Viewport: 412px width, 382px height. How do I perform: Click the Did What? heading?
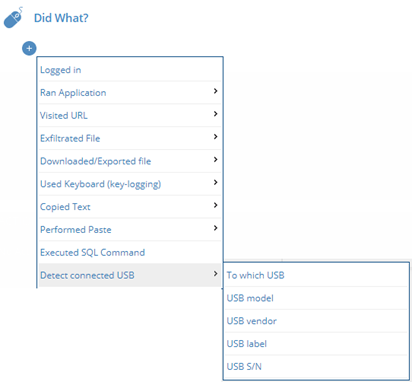[61, 18]
